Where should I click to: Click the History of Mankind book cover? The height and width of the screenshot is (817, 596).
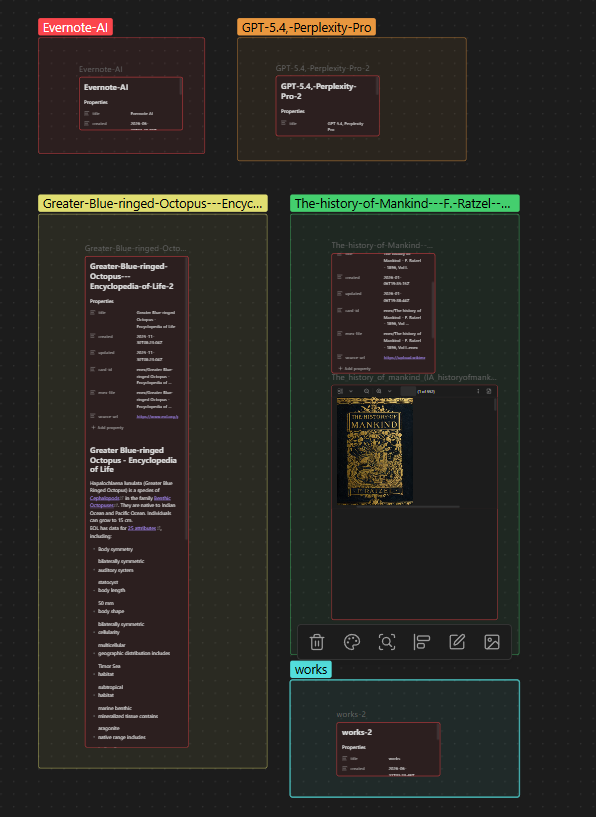[x=375, y=452]
